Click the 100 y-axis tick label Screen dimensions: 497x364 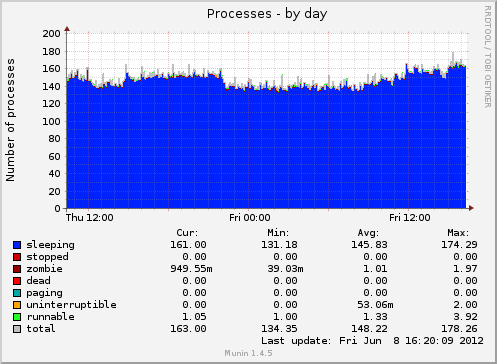pos(51,121)
